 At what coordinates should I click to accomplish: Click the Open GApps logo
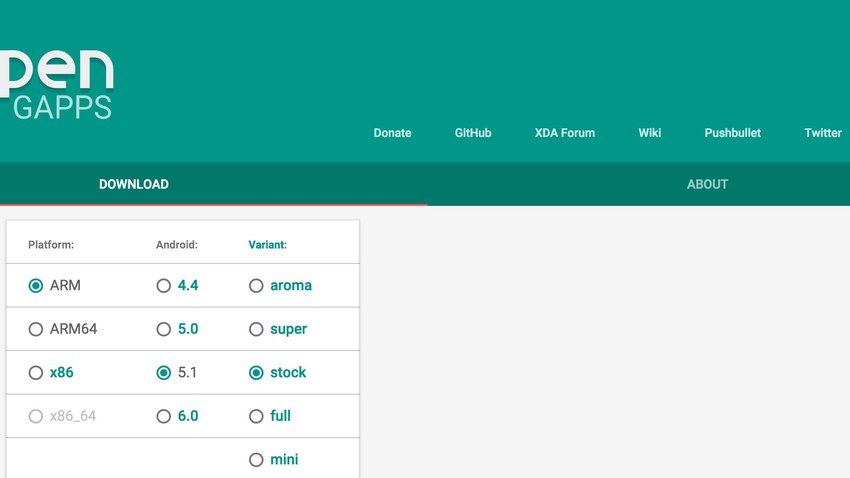click(57, 85)
